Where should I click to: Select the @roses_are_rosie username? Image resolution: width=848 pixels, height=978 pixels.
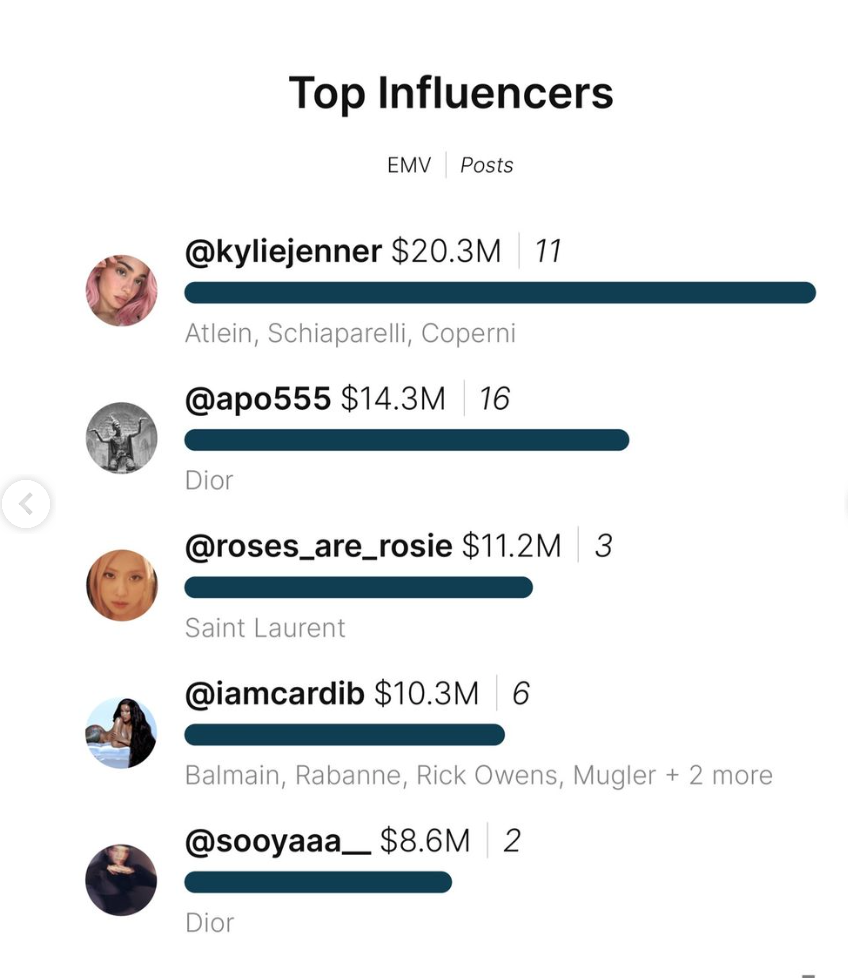[x=319, y=546]
